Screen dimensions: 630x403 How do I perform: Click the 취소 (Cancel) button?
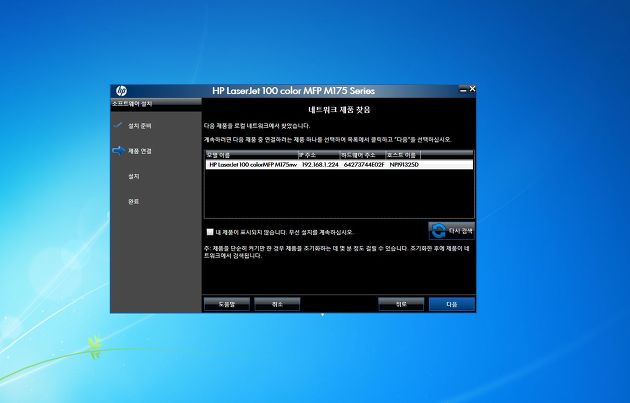(277, 304)
